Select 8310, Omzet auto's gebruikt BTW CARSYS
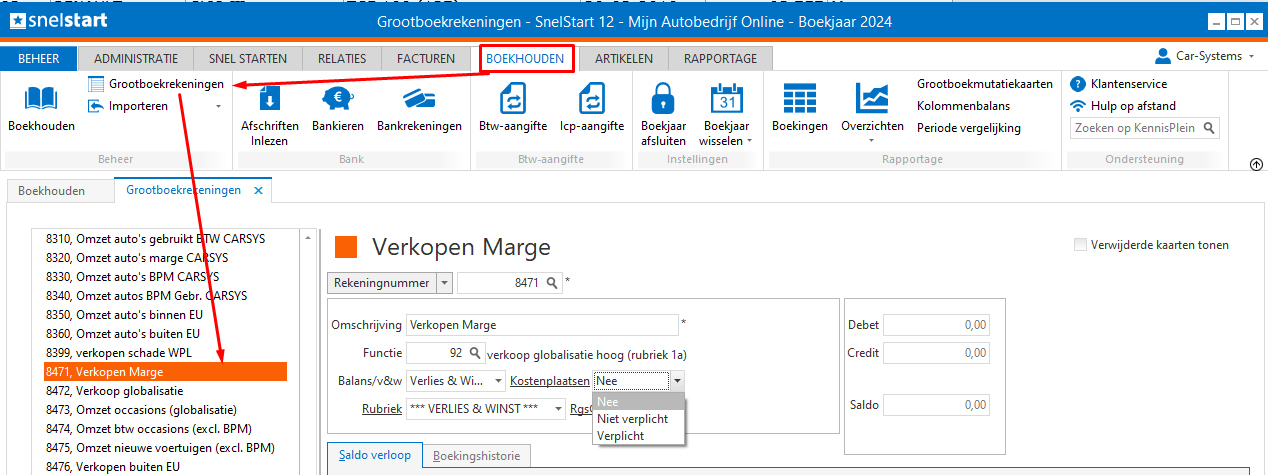The width and height of the screenshot is (1268, 475). [165, 238]
